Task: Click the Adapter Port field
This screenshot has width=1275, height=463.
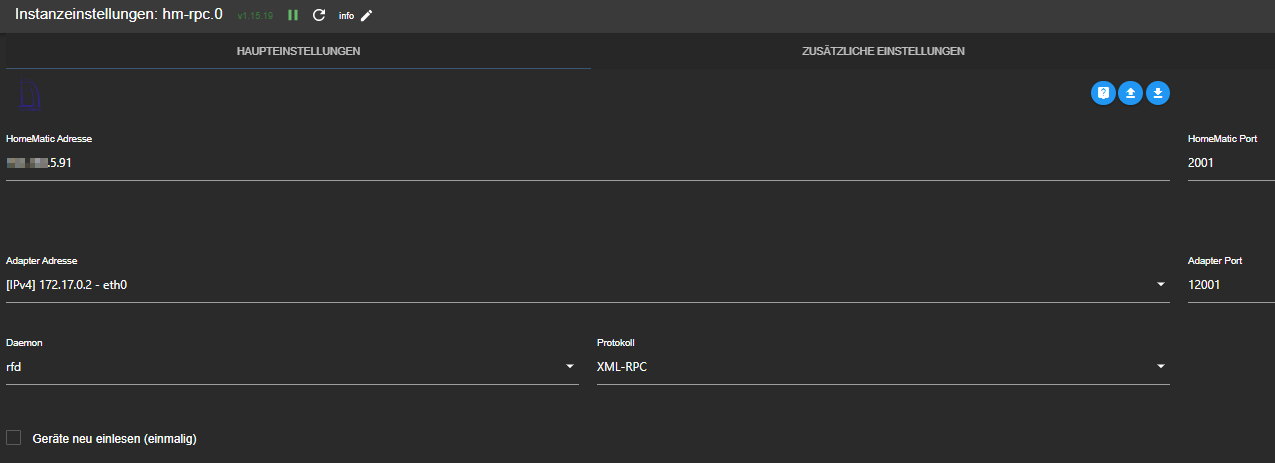Action: point(1230,285)
